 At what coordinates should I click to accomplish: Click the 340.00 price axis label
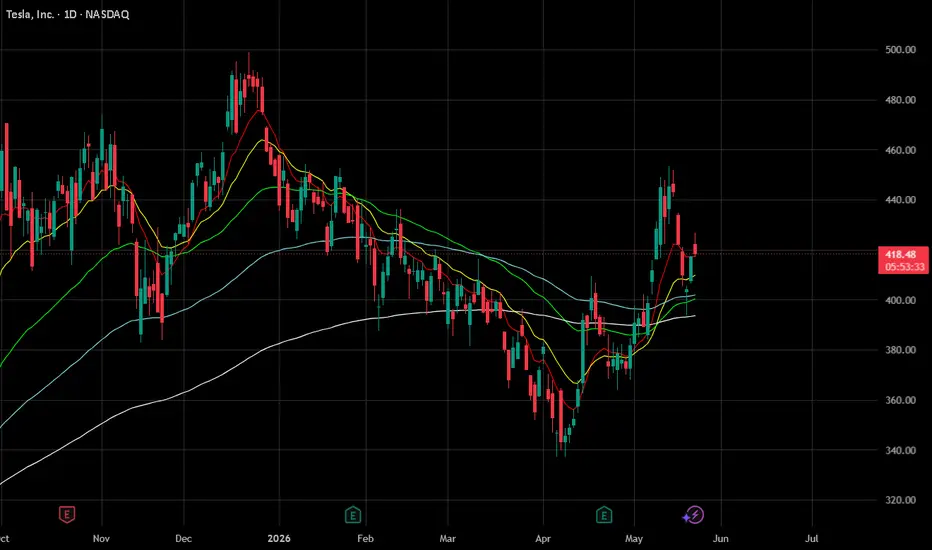coord(900,450)
